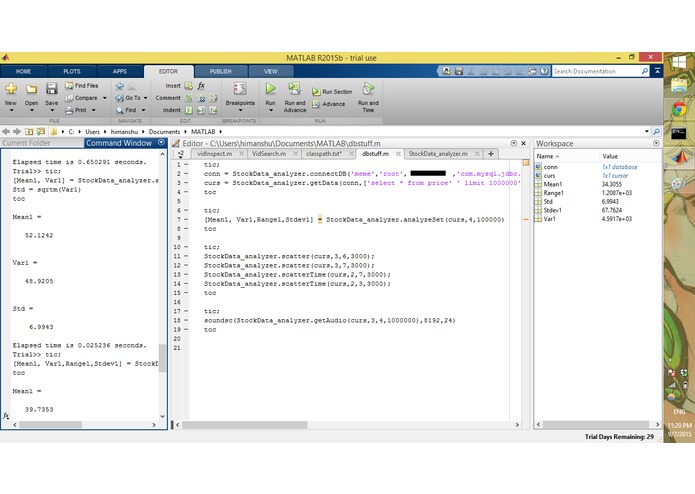
Task: Expand the New dropdown arrow
Action: tap(11, 110)
